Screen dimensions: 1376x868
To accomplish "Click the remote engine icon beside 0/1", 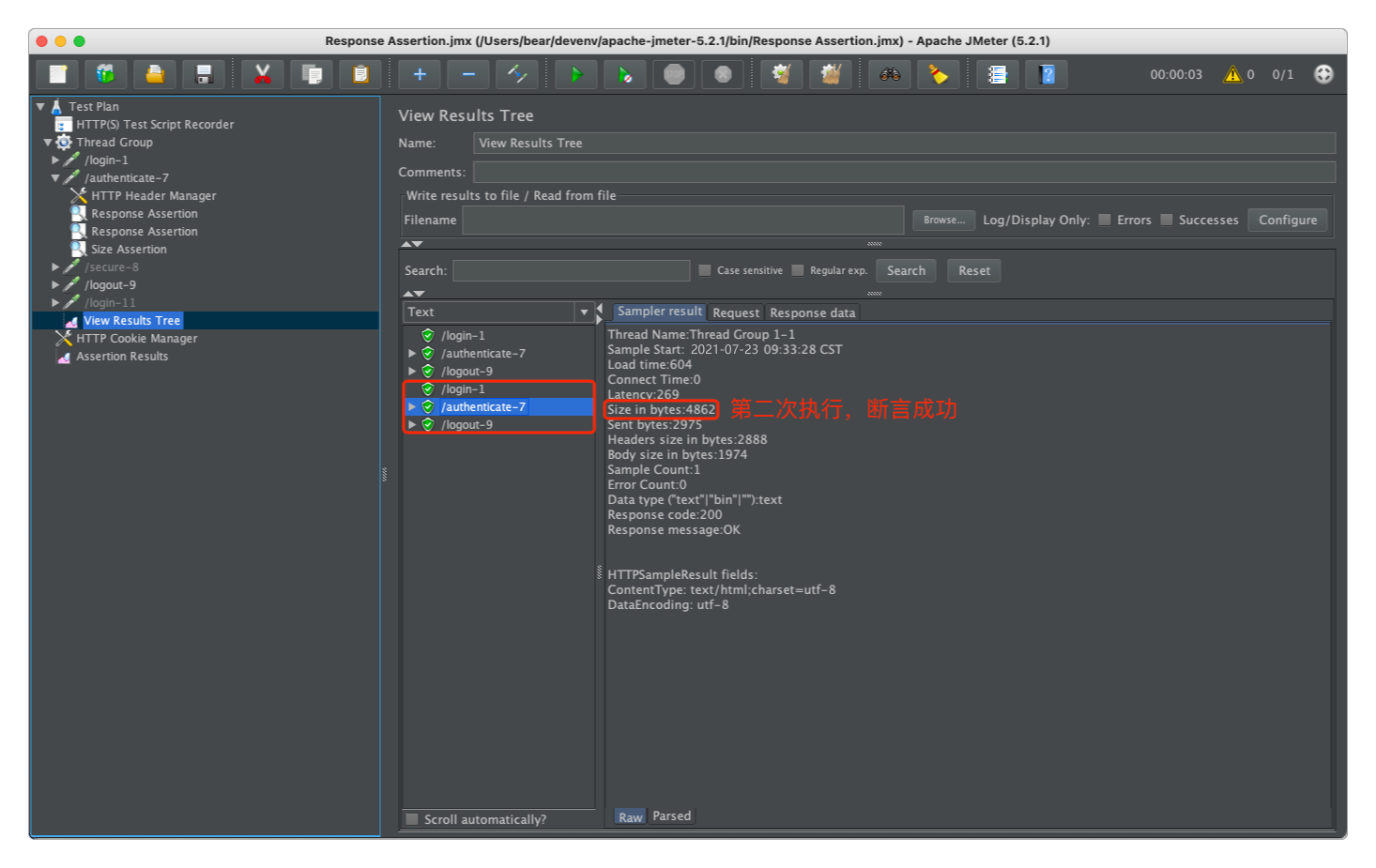I will click(x=1323, y=74).
